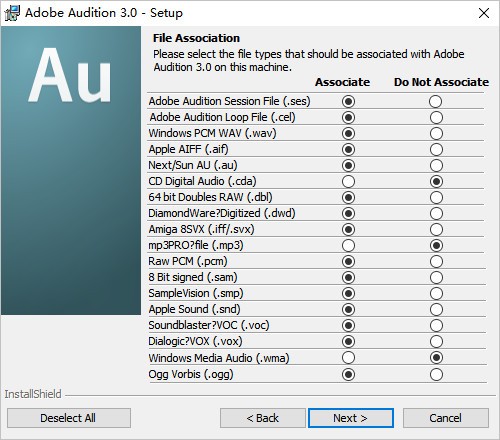Go to the previous step with Back
This screenshot has width=500, height=440.
[x=263, y=418]
